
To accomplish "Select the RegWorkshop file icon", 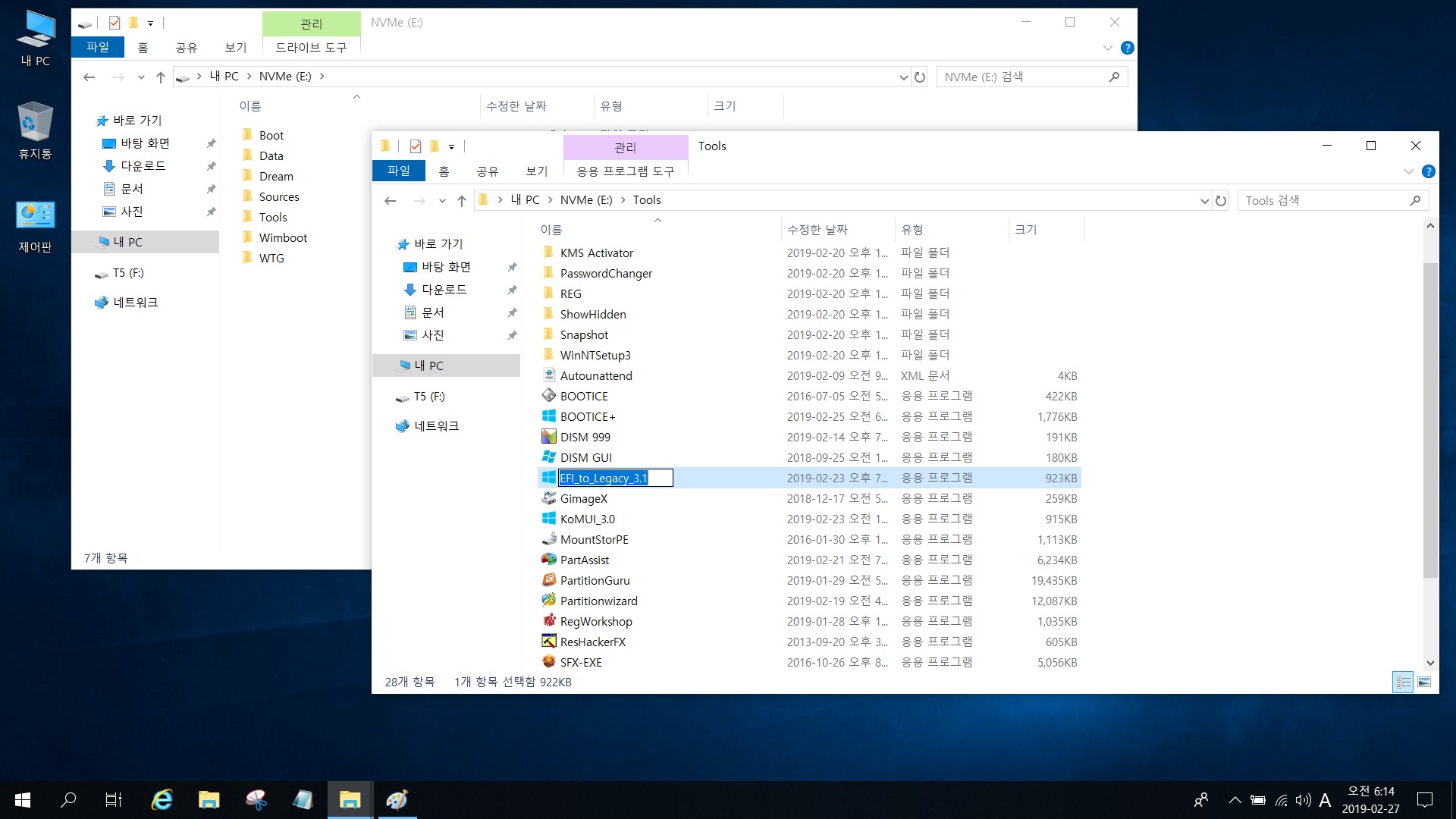I will pyautogui.click(x=549, y=621).
